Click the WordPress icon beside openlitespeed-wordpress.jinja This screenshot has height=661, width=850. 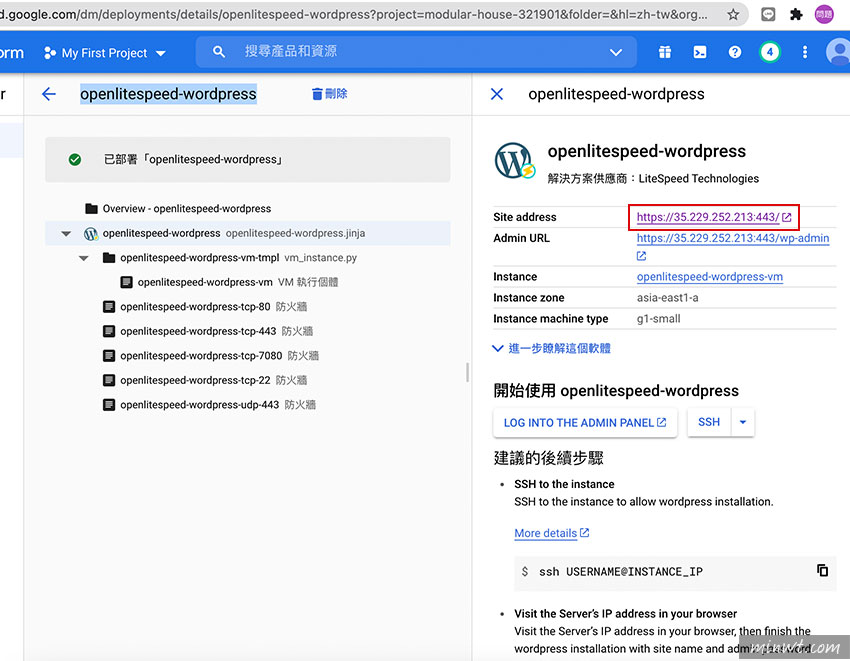point(91,234)
